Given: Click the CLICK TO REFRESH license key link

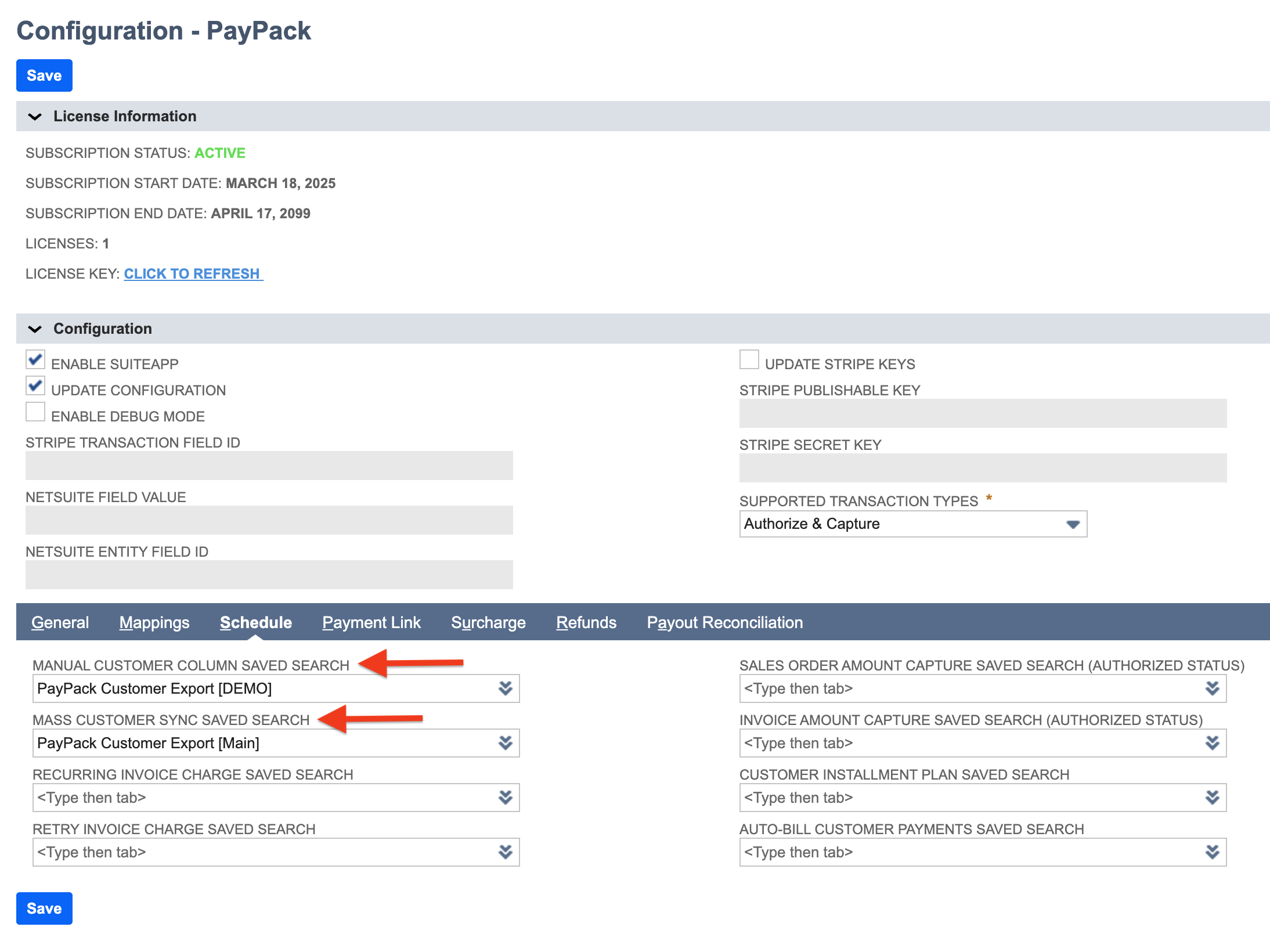Looking at the screenshot, I should pyautogui.click(x=193, y=274).
